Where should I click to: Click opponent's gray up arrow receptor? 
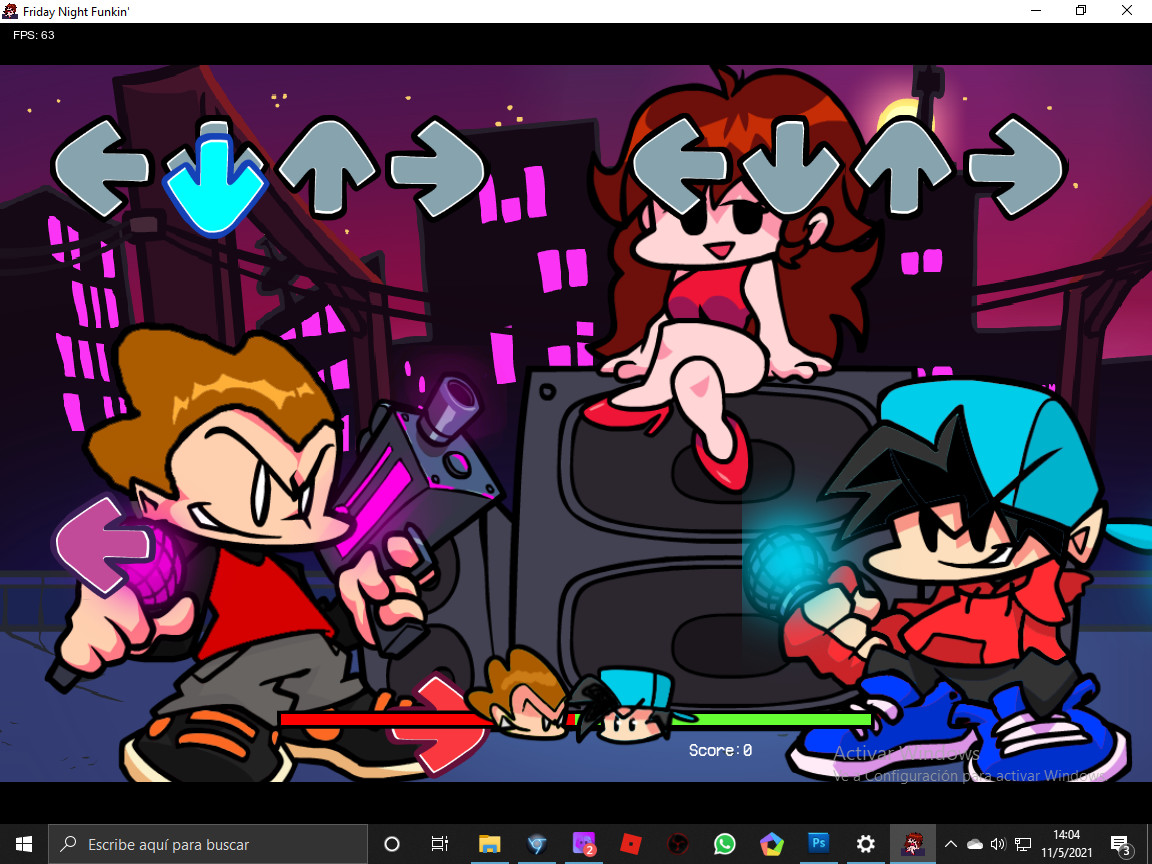tap(327, 168)
